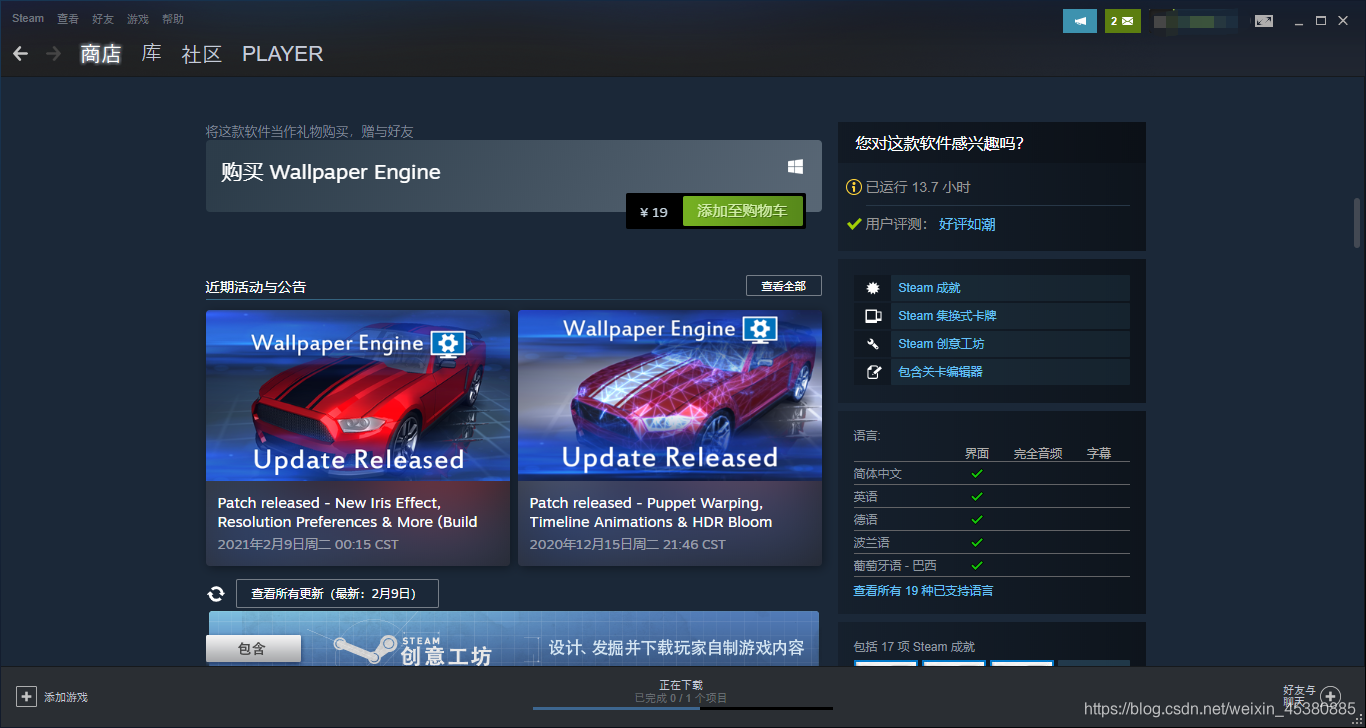The image size is (1366, 728).
Task: Open the Puppet Warping patch announcement
Action: tap(670, 438)
